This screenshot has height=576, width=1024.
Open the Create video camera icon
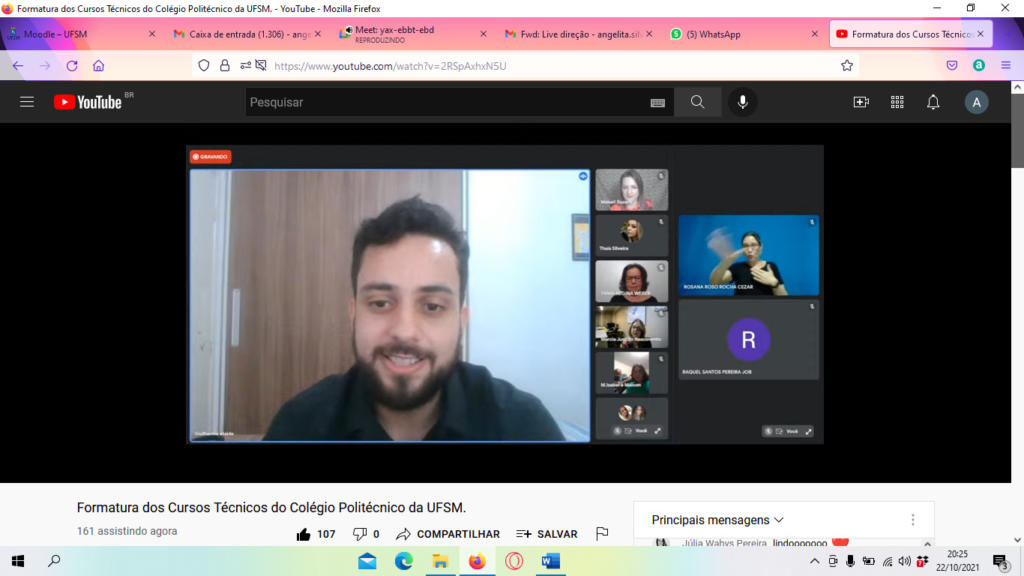tap(861, 102)
